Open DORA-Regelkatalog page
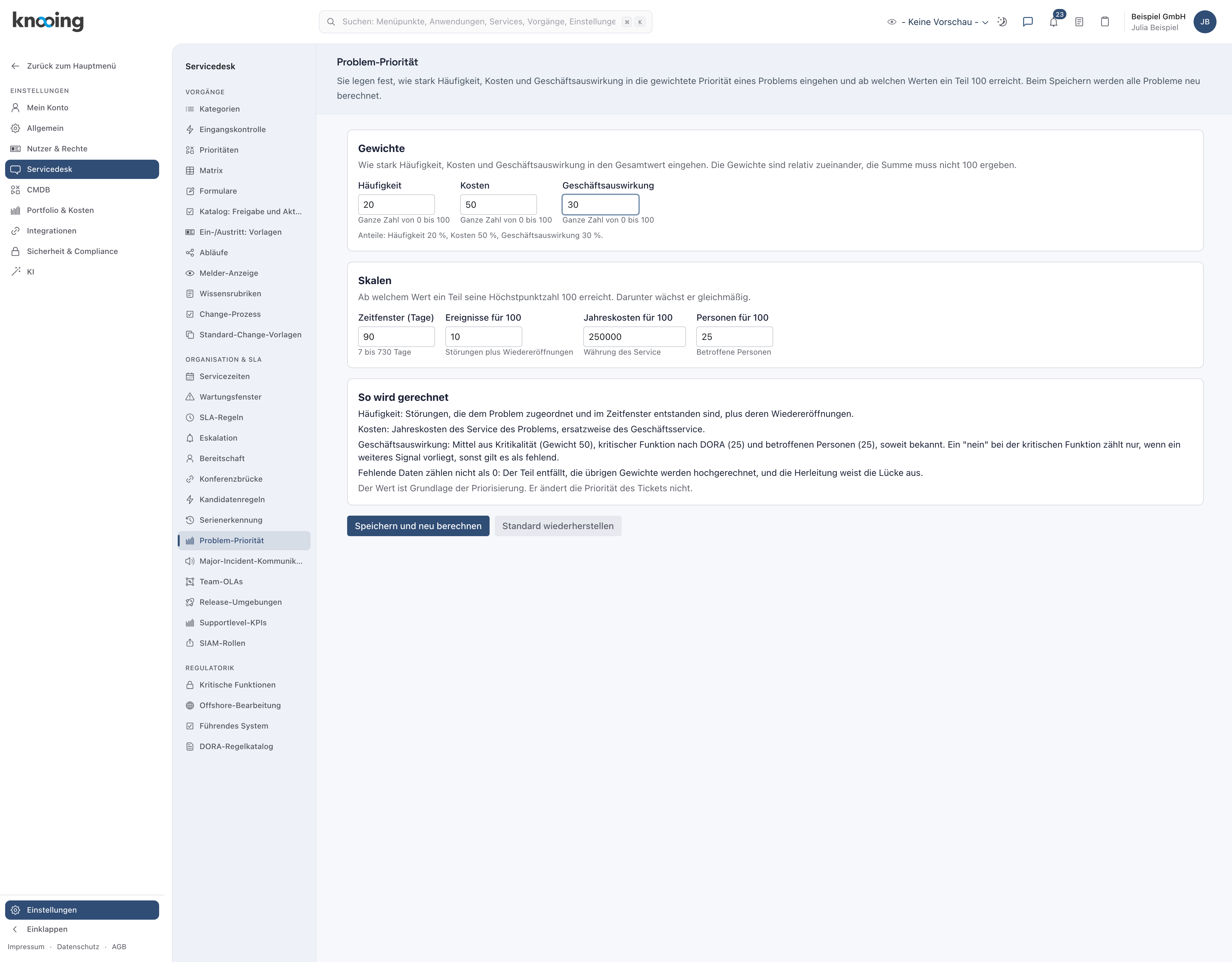1232x962 pixels. (244, 747)
